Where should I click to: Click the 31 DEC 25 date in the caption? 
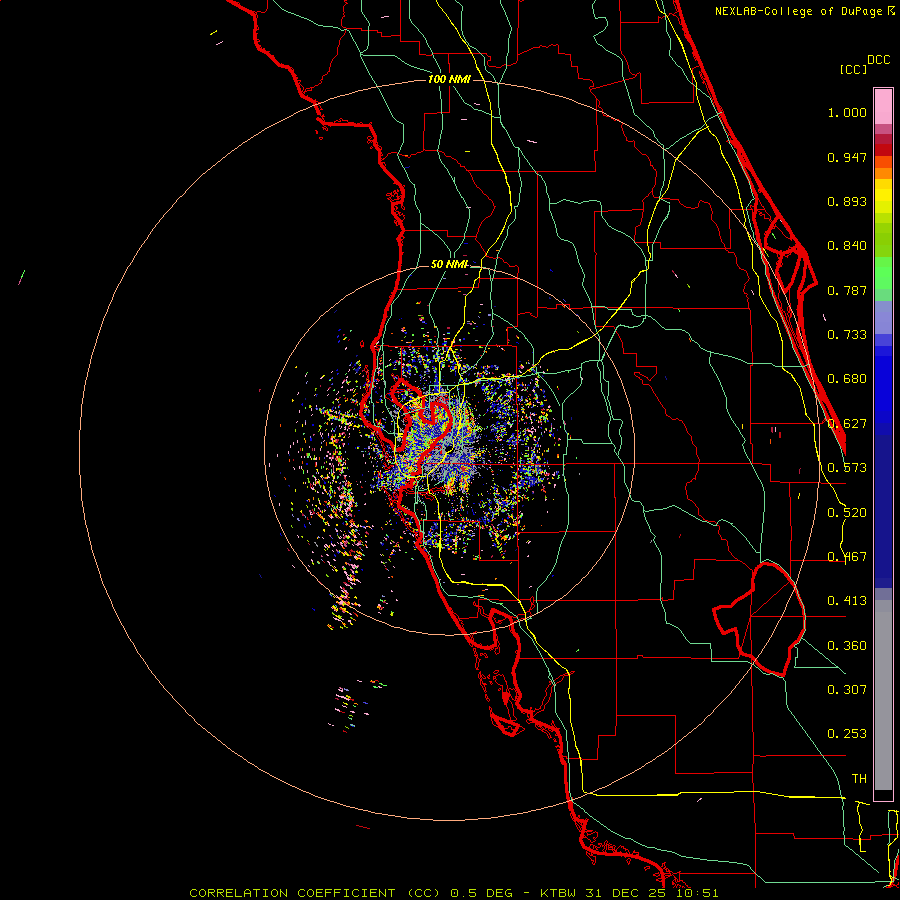tap(625, 893)
